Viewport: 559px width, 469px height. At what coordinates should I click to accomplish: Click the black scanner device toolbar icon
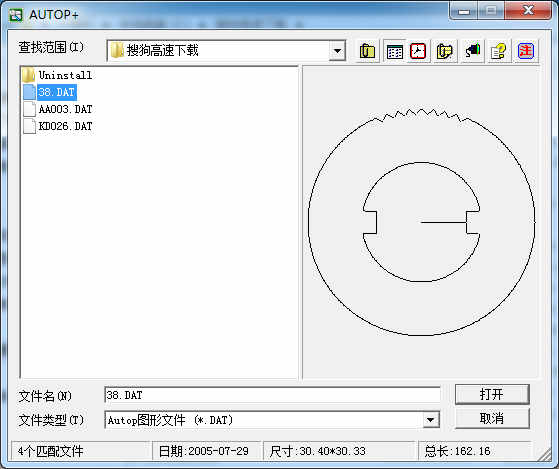point(473,51)
